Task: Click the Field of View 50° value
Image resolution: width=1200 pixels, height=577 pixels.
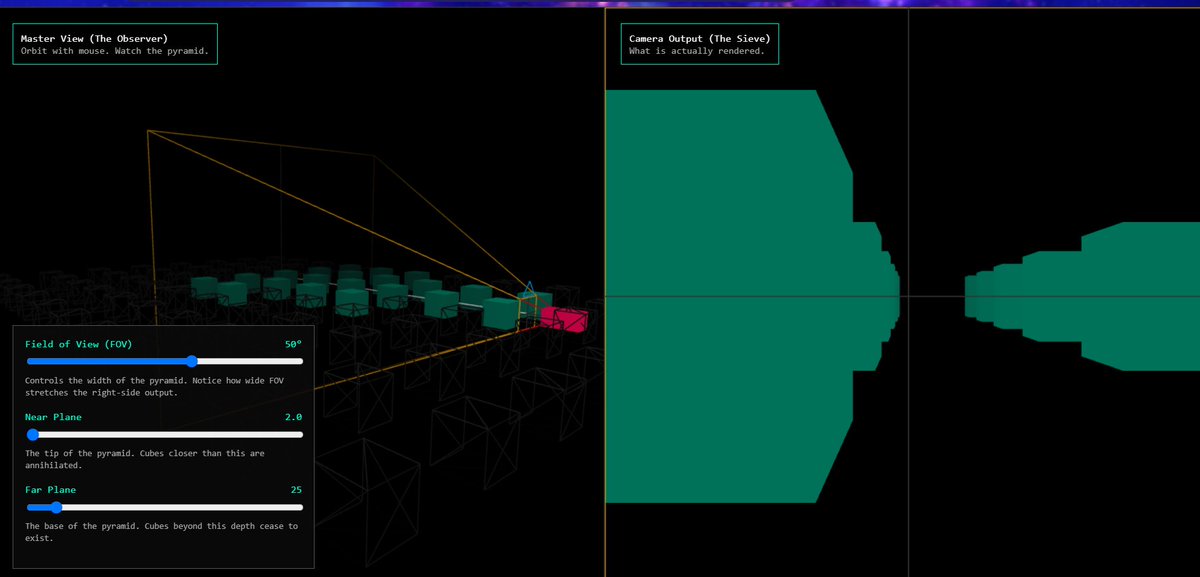Action: 293,343
